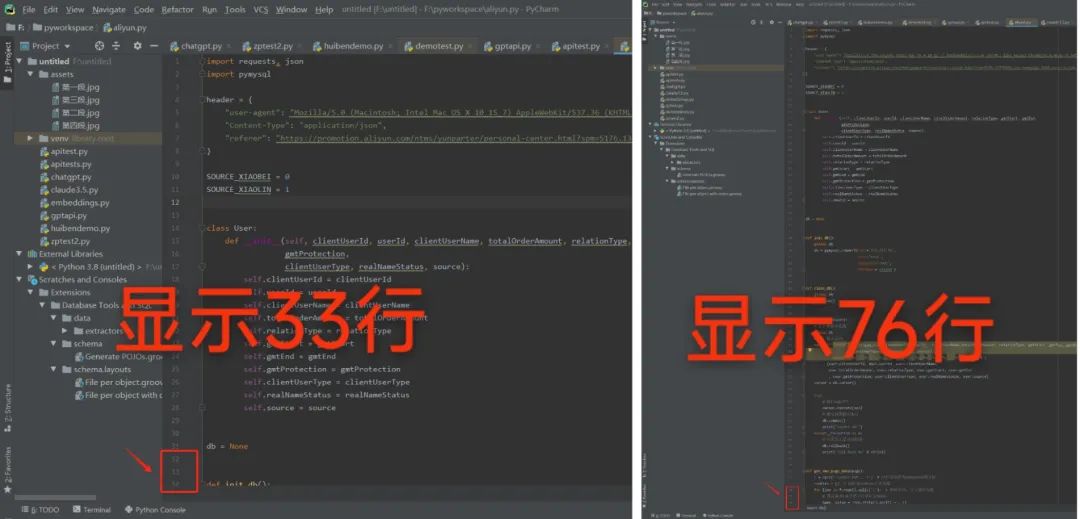The width and height of the screenshot is (1080, 519).
Task: Open the VCS menu in left window
Action: 260,10
